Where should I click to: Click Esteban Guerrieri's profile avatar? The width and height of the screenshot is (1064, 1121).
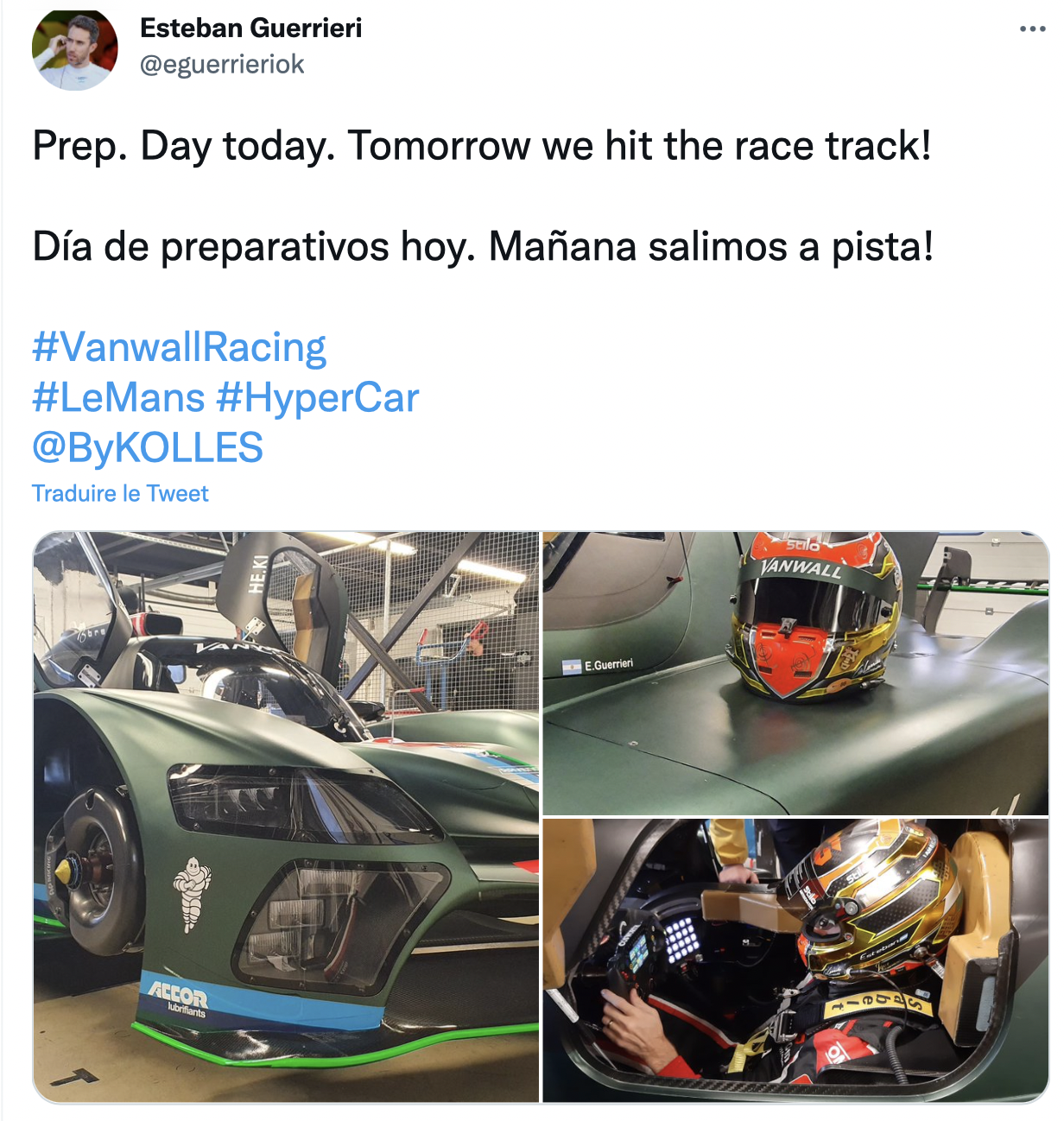[x=75, y=49]
